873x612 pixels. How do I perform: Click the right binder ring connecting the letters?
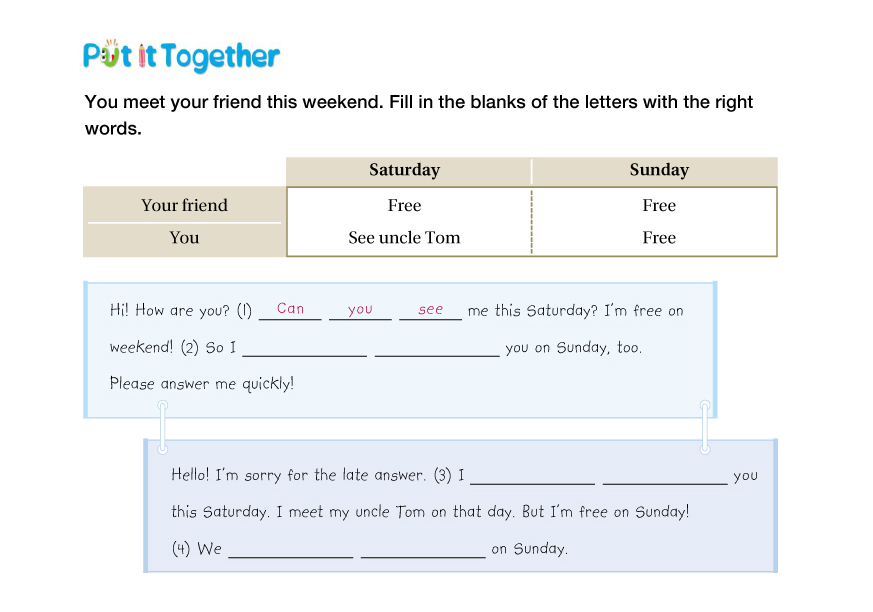706,427
